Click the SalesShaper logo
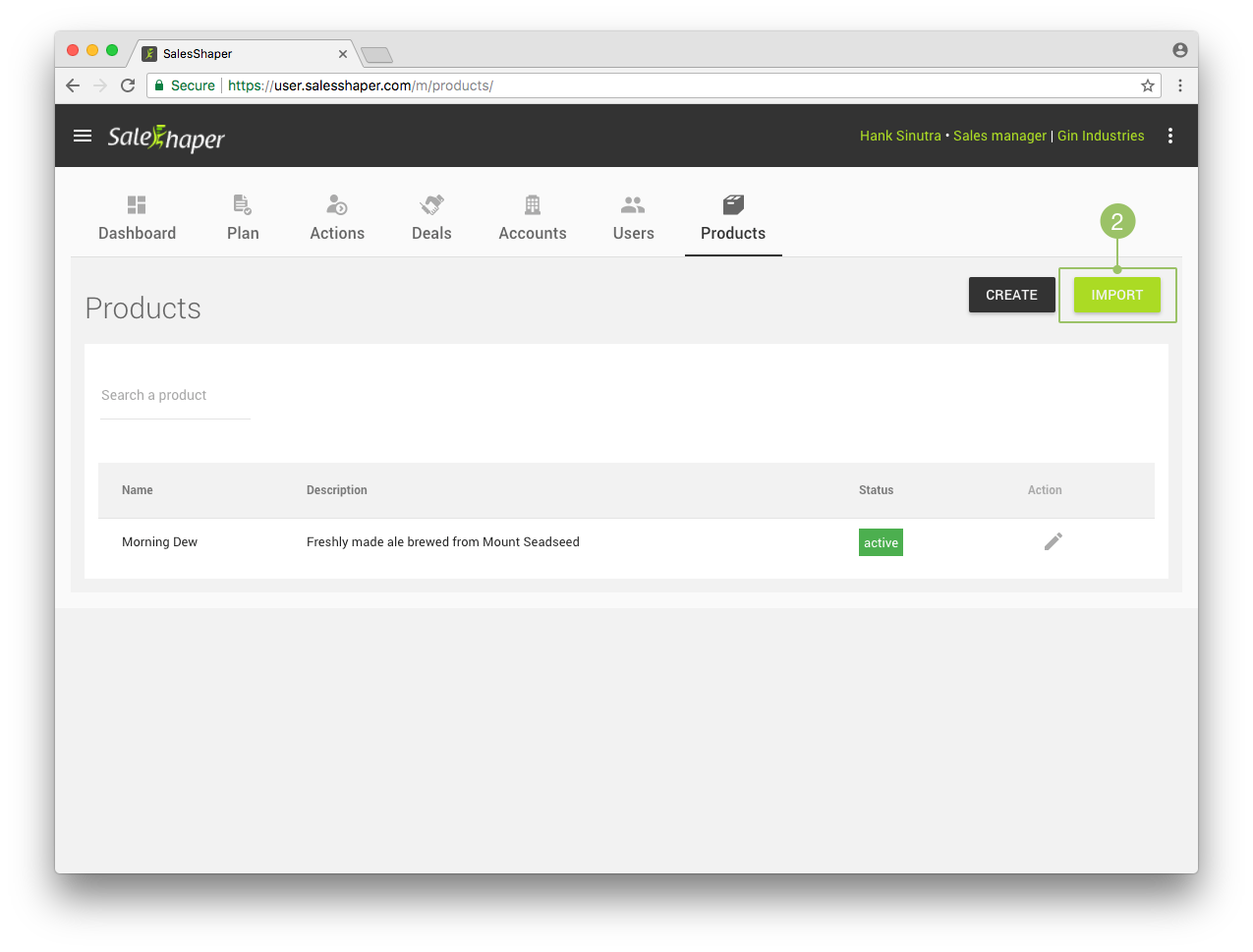 (x=166, y=138)
